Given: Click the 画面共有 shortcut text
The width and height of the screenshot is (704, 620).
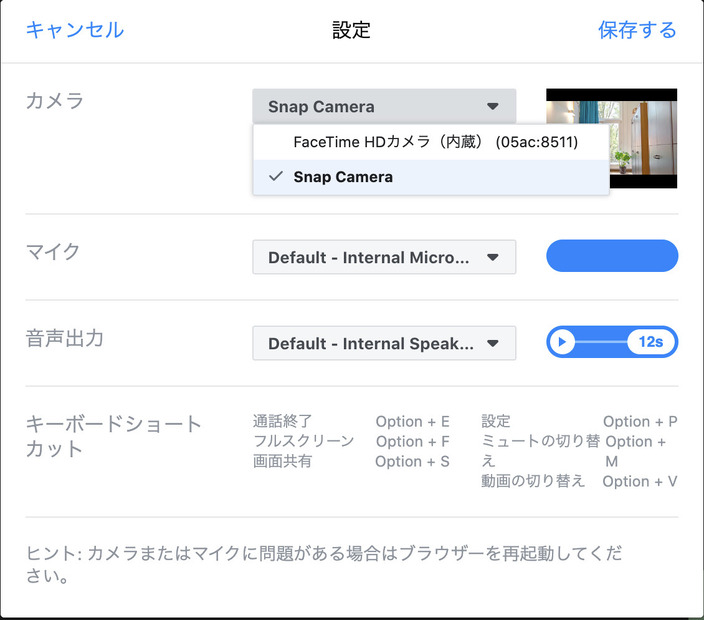Looking at the screenshot, I should pyautogui.click(x=282, y=462).
